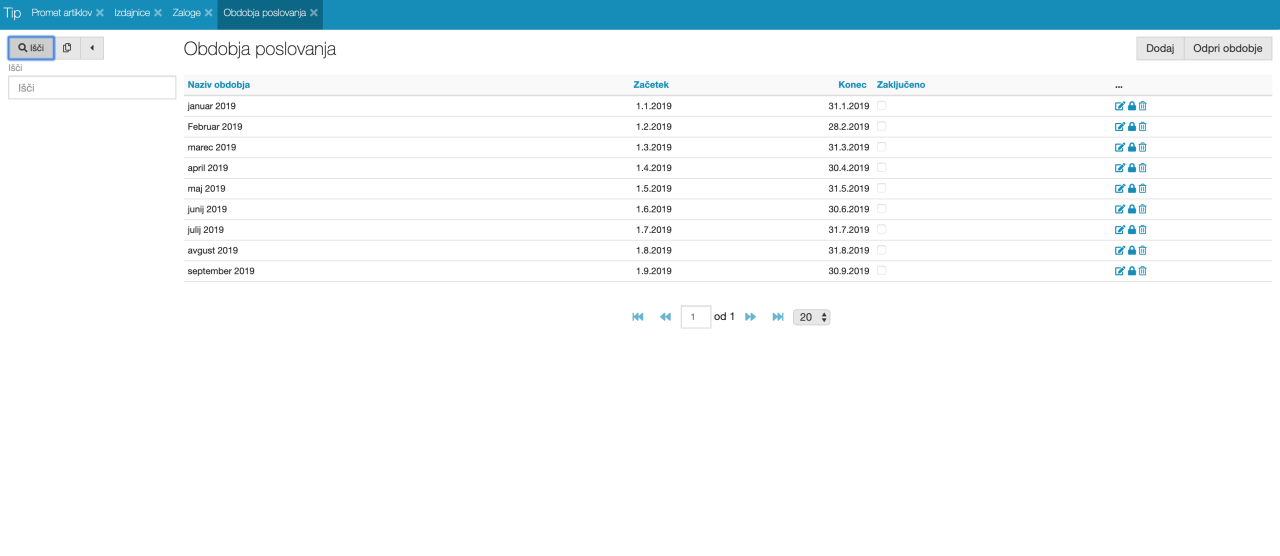1280x556 pixels.
Task: Go to the first page of results
Action: [638, 317]
